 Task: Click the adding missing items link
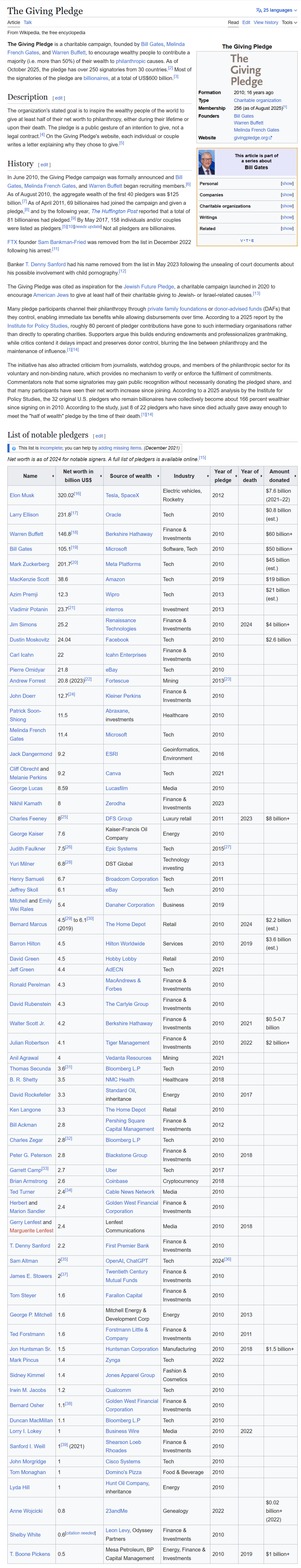pyautogui.click(x=120, y=448)
